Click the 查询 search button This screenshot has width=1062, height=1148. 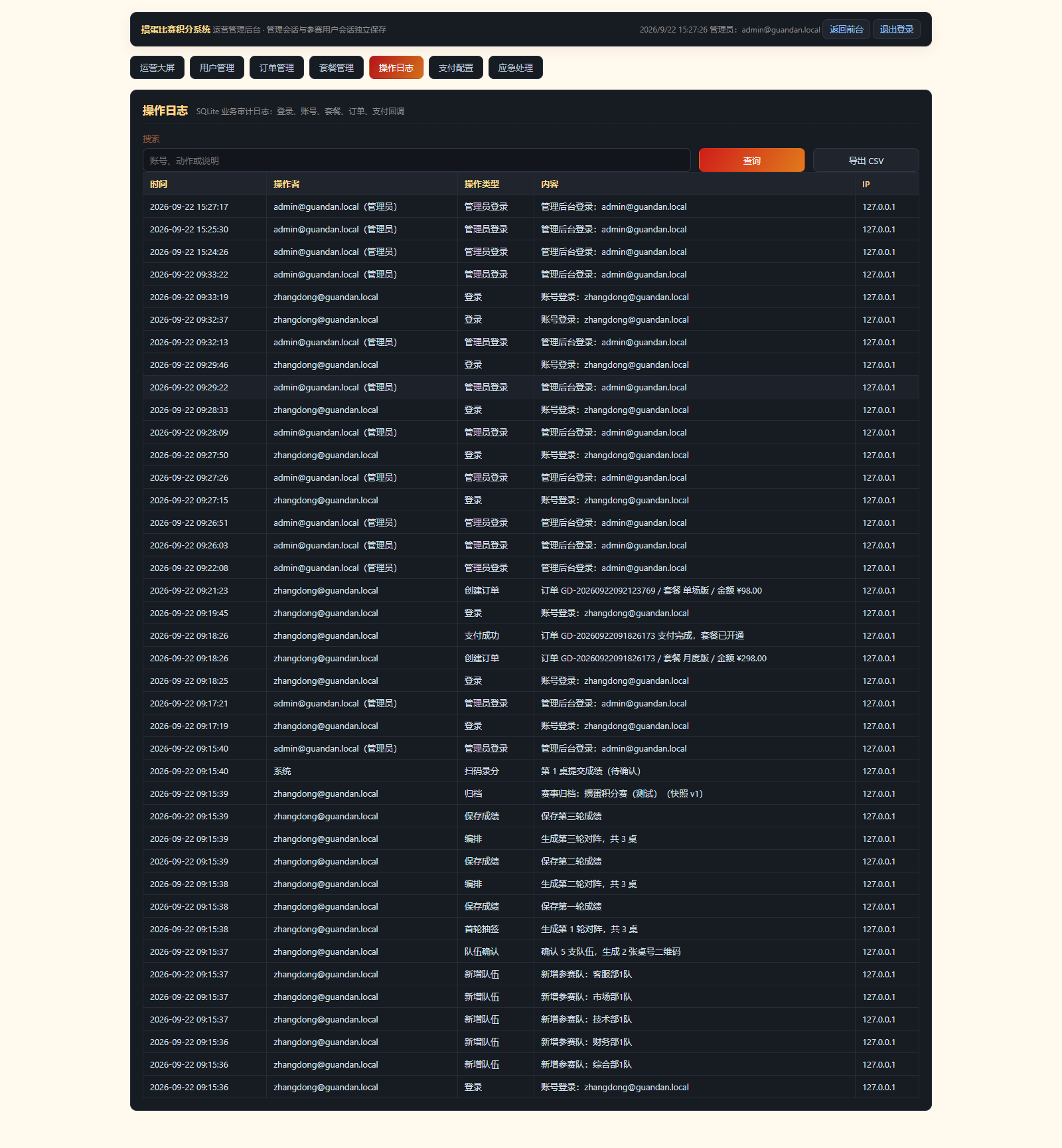click(752, 160)
